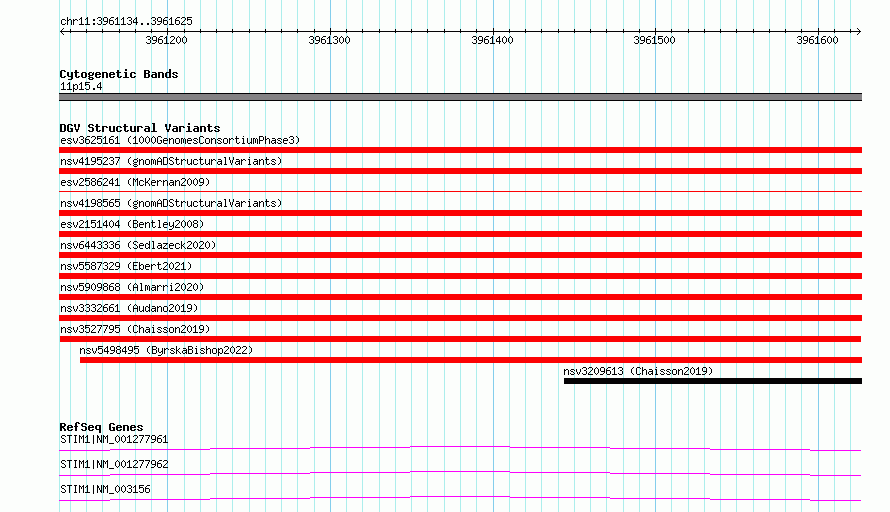Click red bar under nsv3332661 Audano2019
This screenshot has height=512, width=890.
(460, 318)
